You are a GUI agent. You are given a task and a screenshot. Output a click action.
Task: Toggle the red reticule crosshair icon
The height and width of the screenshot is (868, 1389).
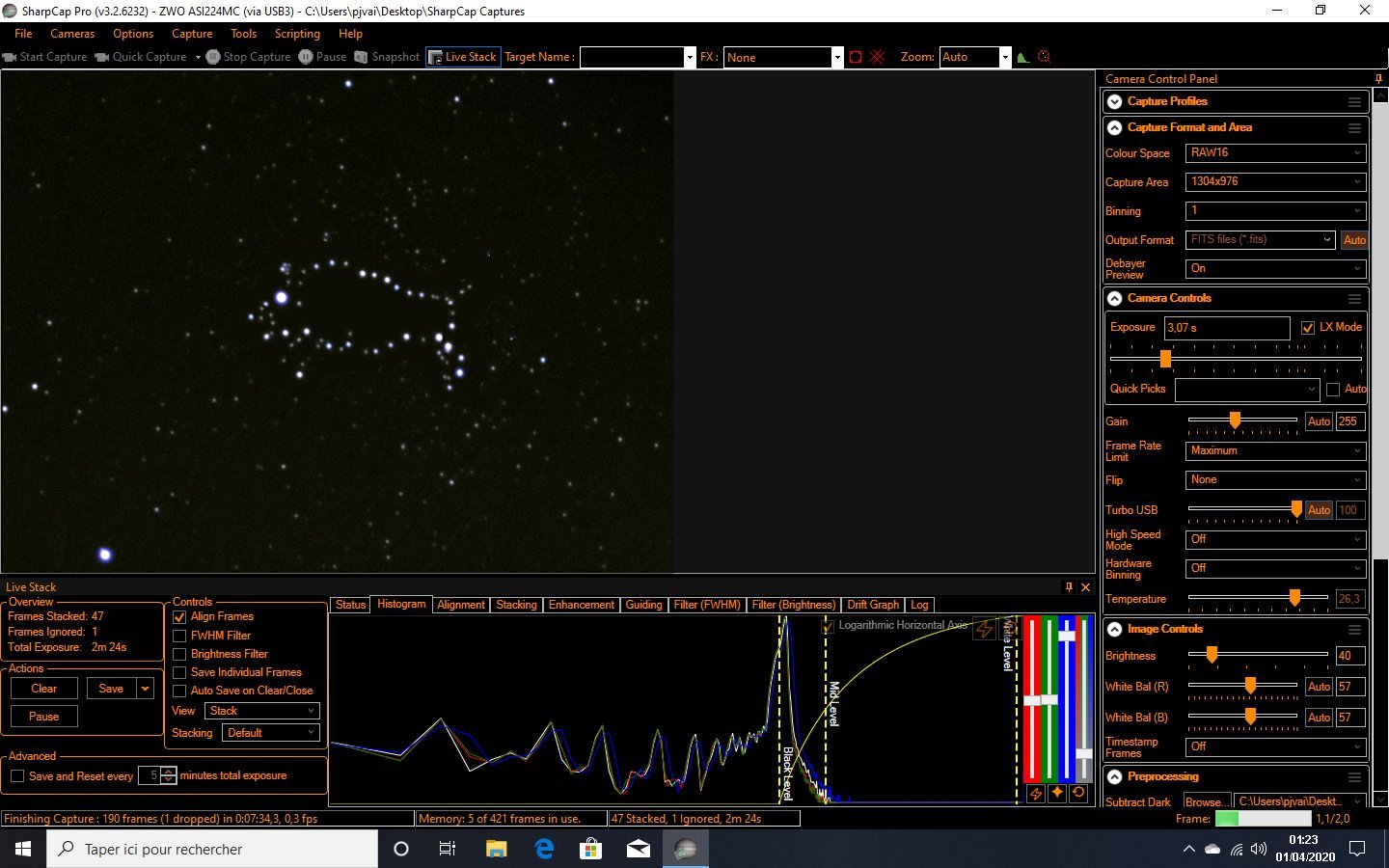pyautogui.click(x=877, y=57)
